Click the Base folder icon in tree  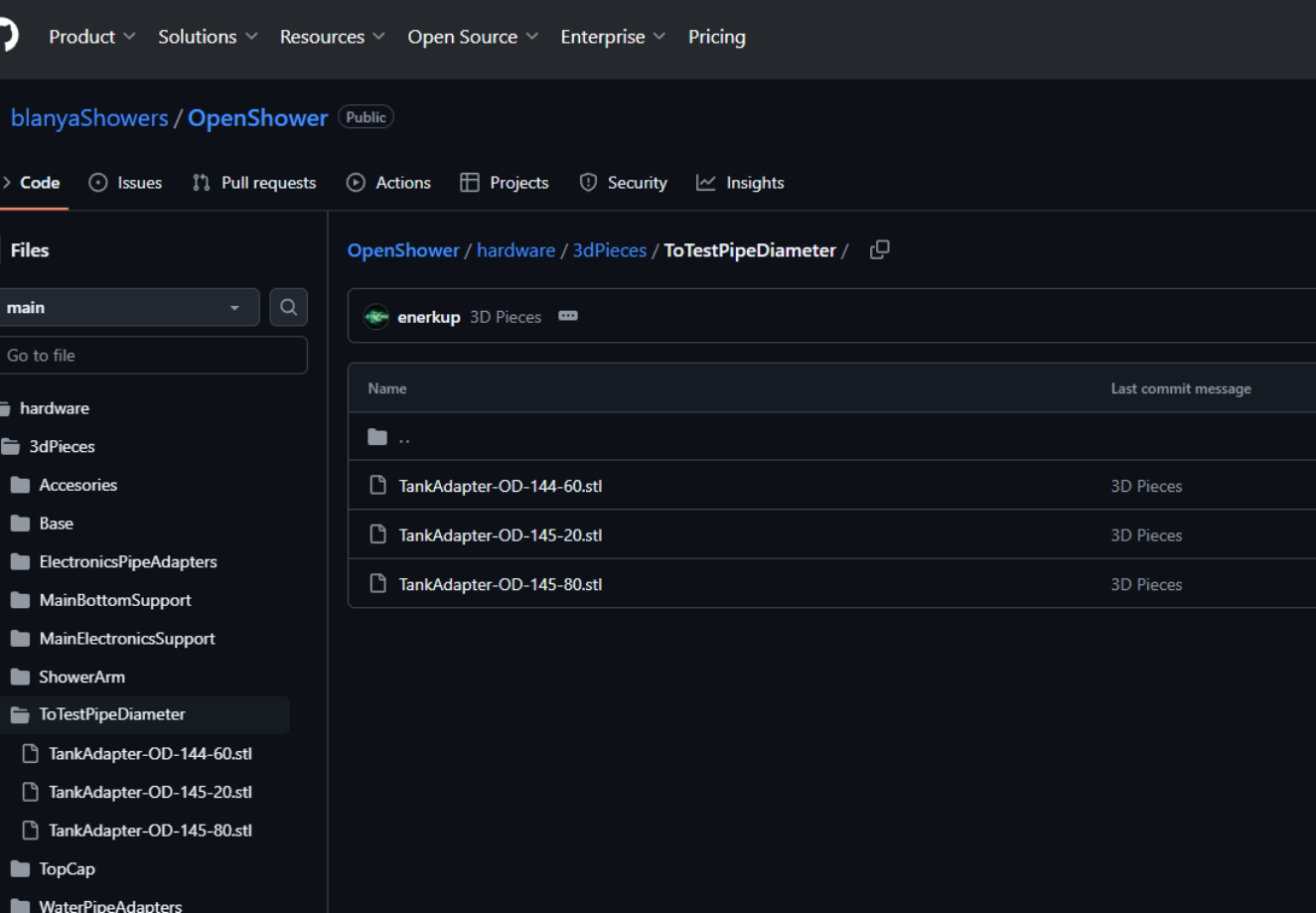[x=20, y=524]
